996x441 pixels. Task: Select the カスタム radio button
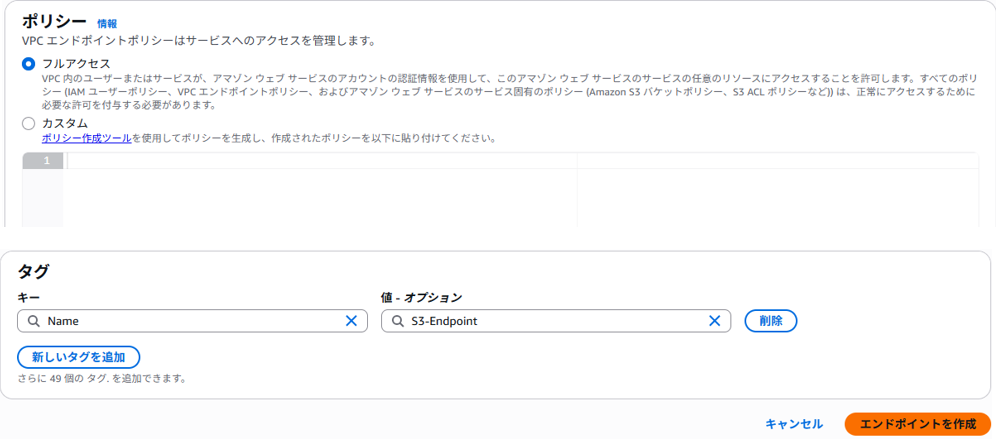pyautogui.click(x=28, y=123)
